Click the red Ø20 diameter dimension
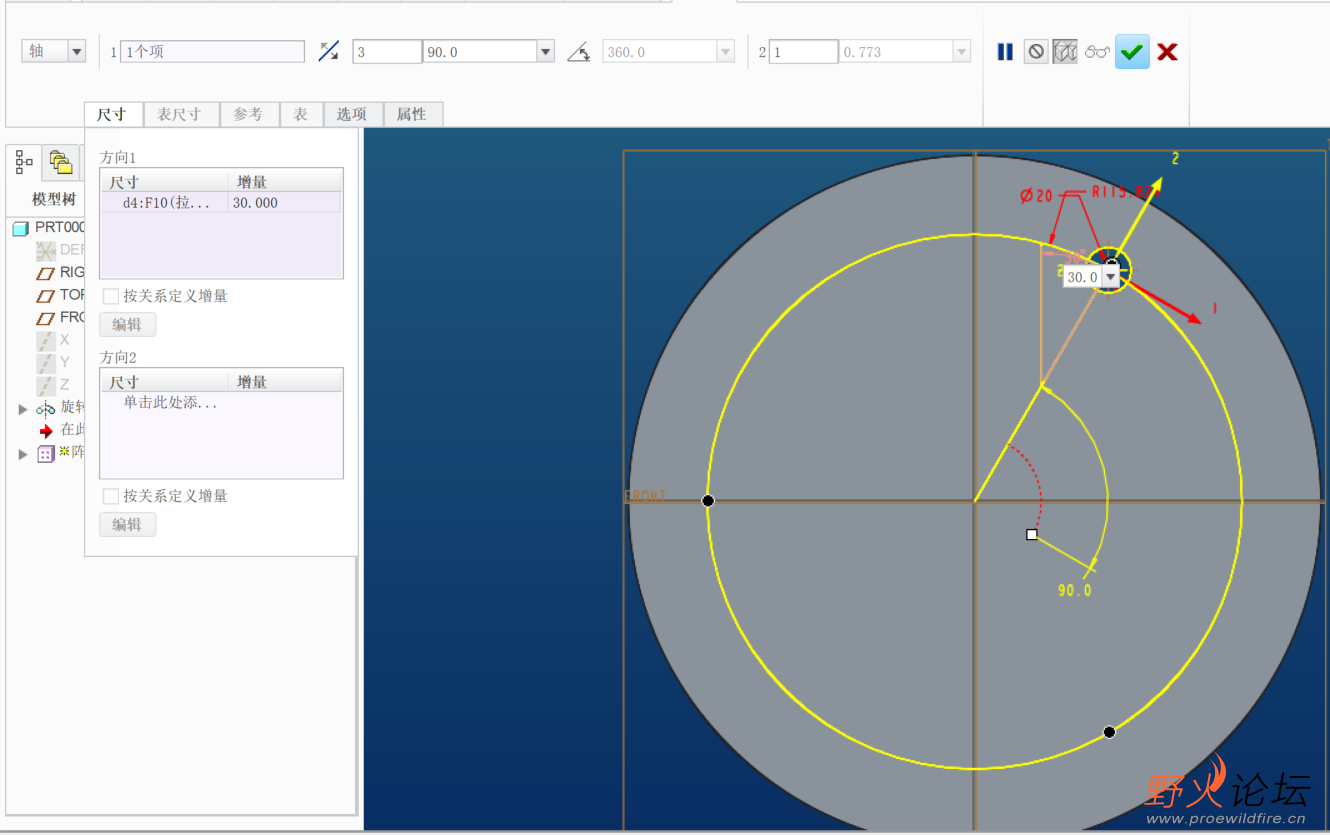 (1037, 196)
